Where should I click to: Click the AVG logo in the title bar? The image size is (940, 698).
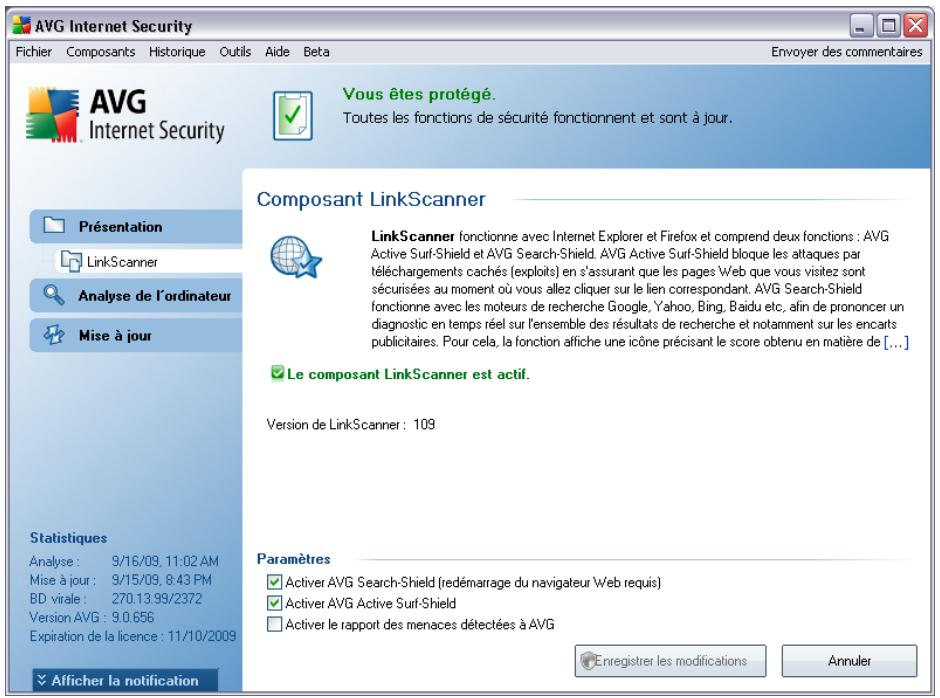pyautogui.click(x=22, y=25)
